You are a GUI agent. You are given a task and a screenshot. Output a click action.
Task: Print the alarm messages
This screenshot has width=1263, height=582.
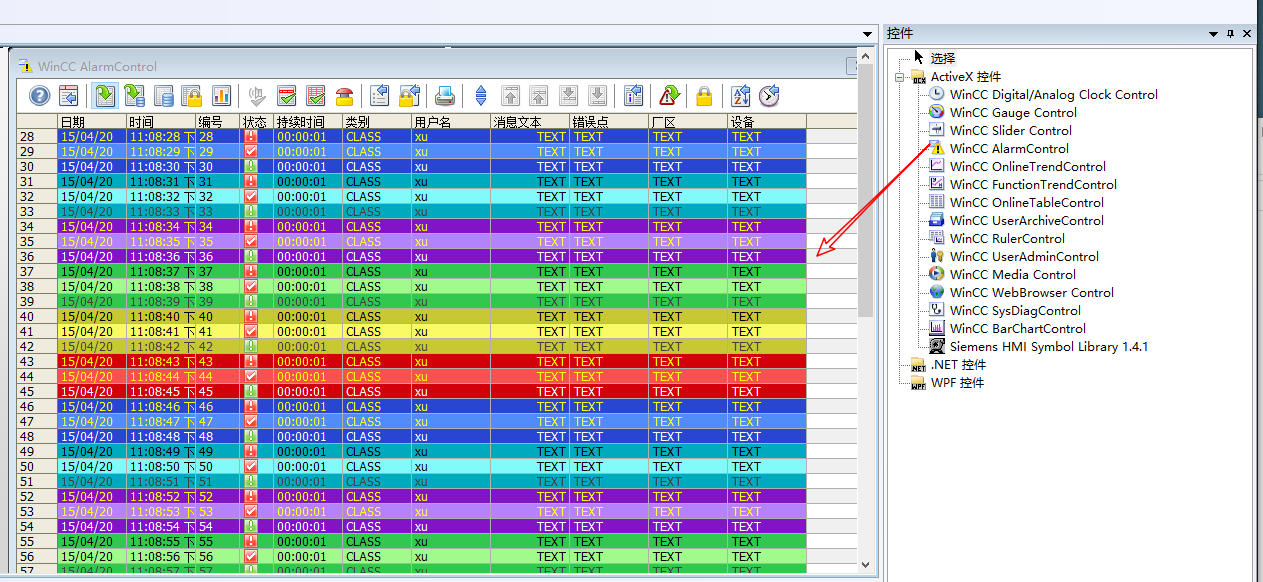(x=445, y=96)
